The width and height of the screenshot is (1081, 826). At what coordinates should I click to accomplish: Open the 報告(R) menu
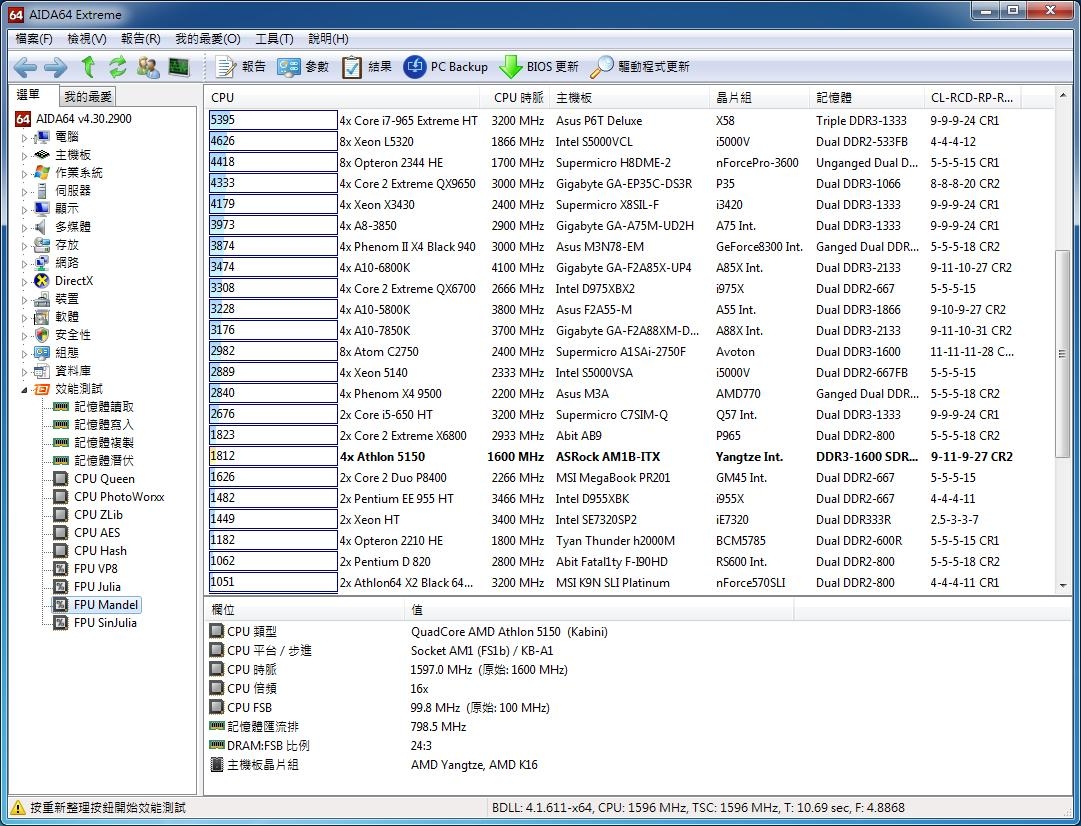tap(140, 39)
